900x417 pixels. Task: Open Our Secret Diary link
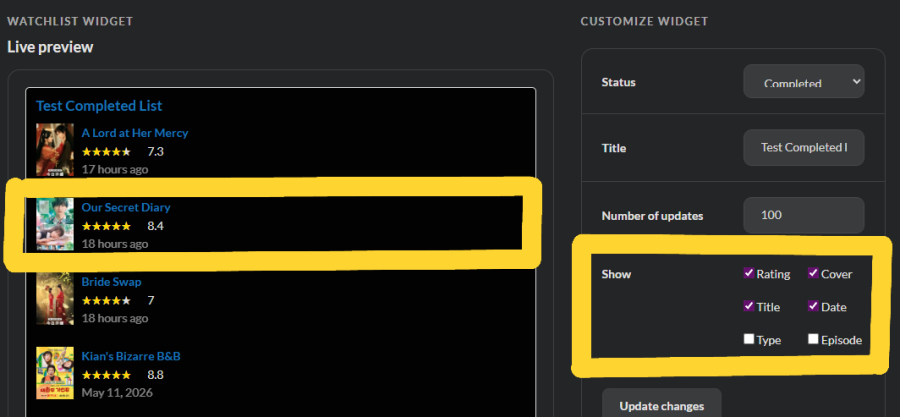click(126, 207)
